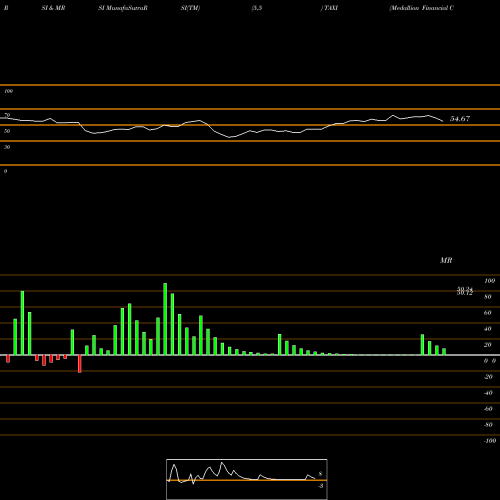
Task: Select the 'SI & MR' header text
Action: [x=53, y=8]
